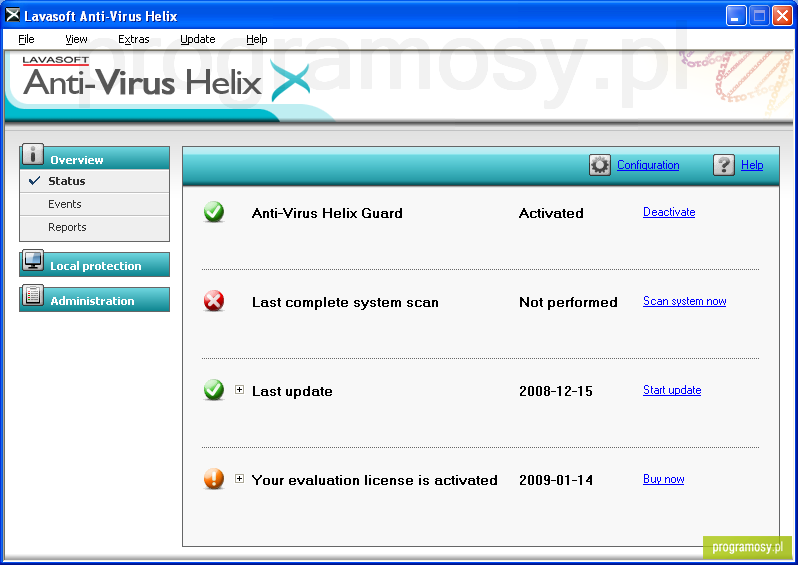The width and height of the screenshot is (798, 565).
Task: Click the Help link in the header
Action: coord(752,165)
